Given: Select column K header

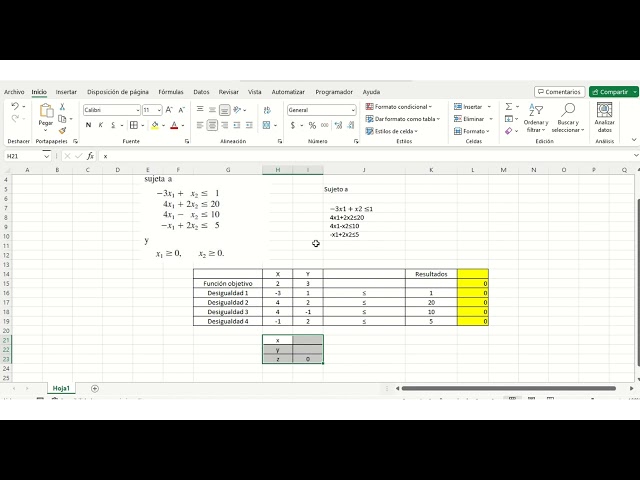Looking at the screenshot, I should coord(431,170).
